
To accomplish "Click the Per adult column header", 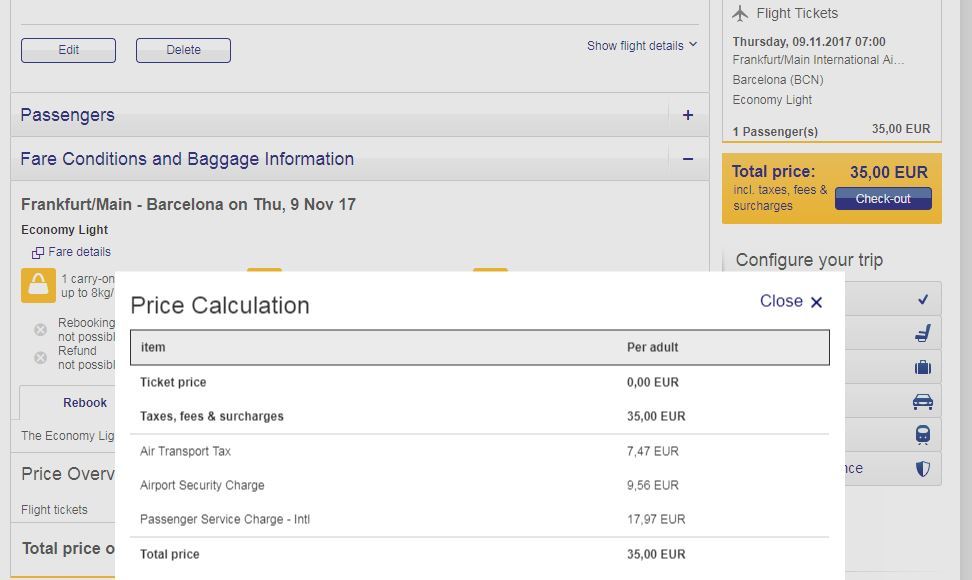I will click(653, 348).
